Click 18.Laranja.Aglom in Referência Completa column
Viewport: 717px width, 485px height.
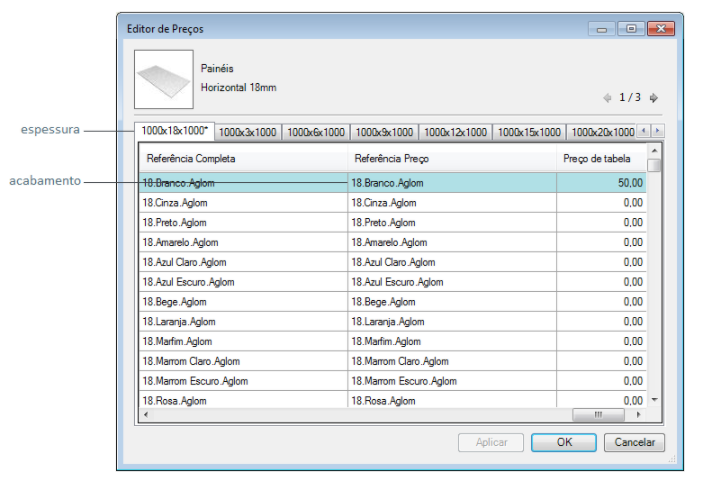click(x=243, y=321)
